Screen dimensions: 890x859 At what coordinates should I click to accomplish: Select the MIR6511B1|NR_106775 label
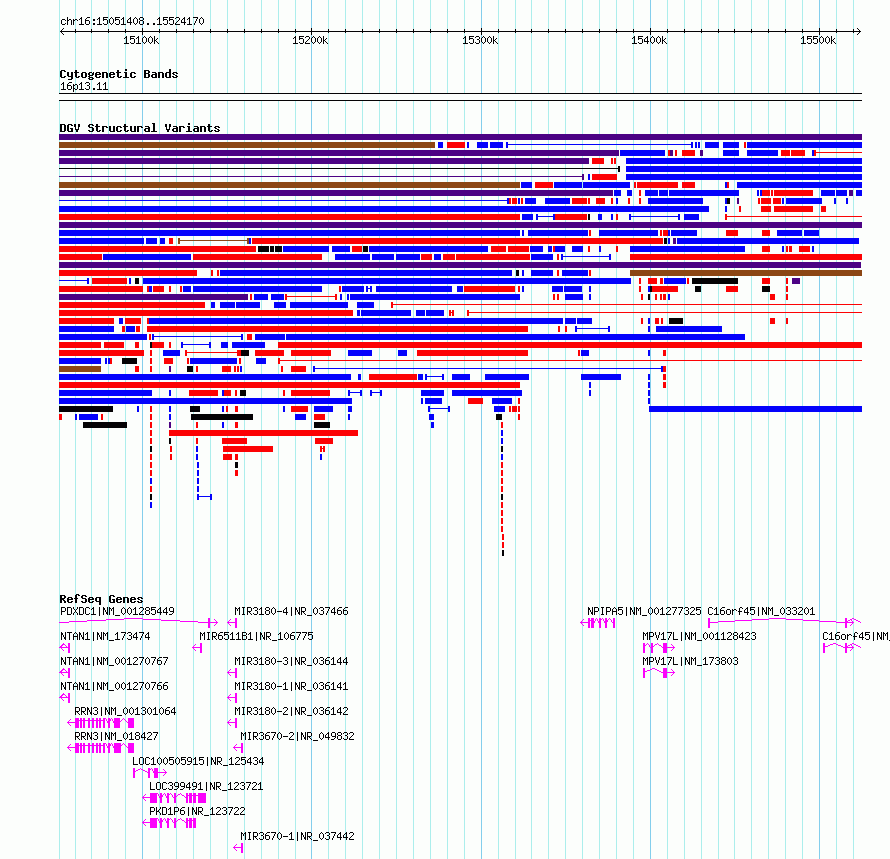point(256,636)
